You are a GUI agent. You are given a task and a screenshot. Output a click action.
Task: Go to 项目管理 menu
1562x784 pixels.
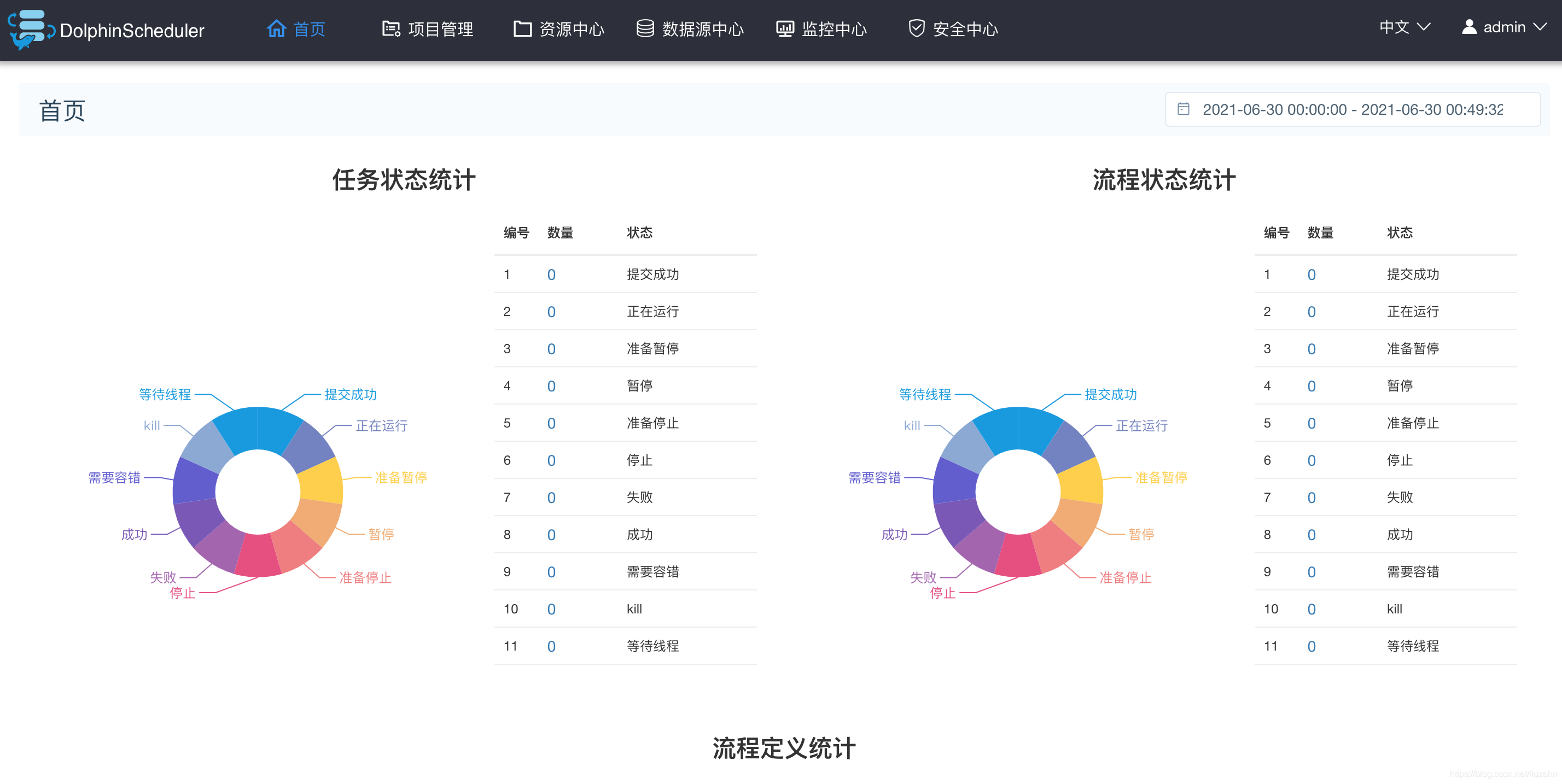pos(440,29)
